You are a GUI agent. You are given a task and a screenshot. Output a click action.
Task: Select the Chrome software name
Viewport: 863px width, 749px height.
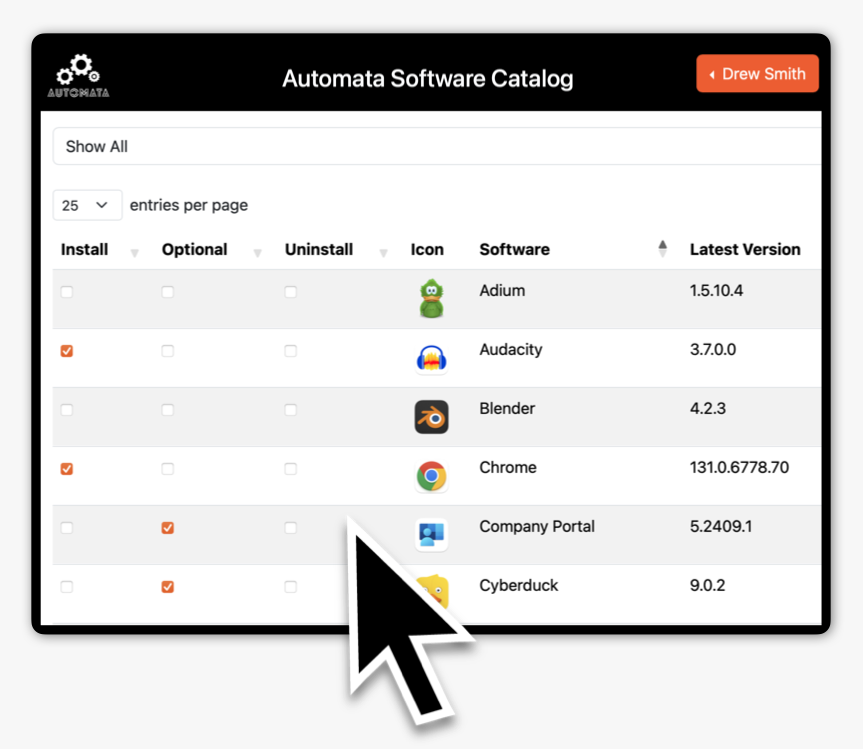point(508,467)
